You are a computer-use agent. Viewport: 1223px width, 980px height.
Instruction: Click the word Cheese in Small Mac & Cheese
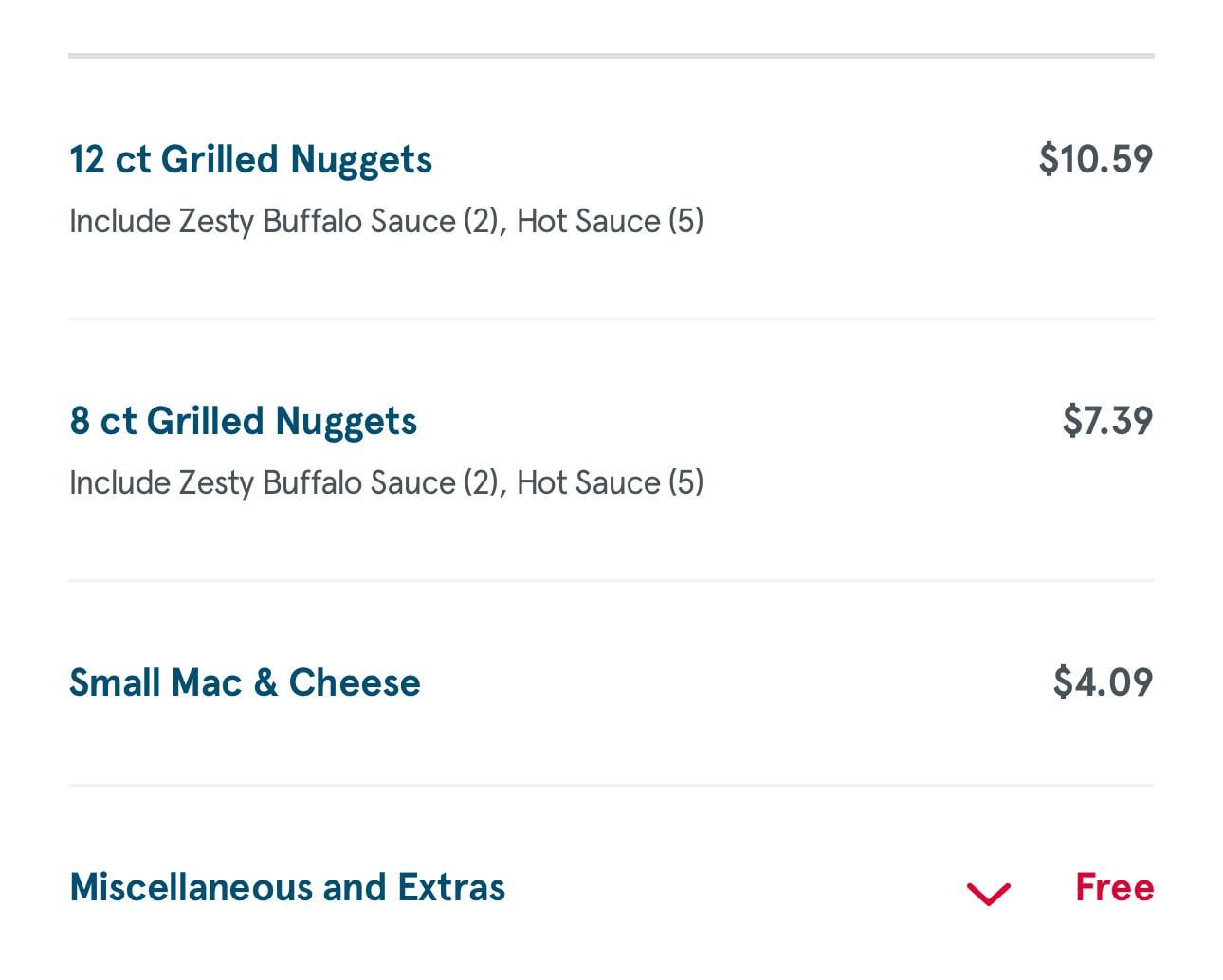(354, 682)
